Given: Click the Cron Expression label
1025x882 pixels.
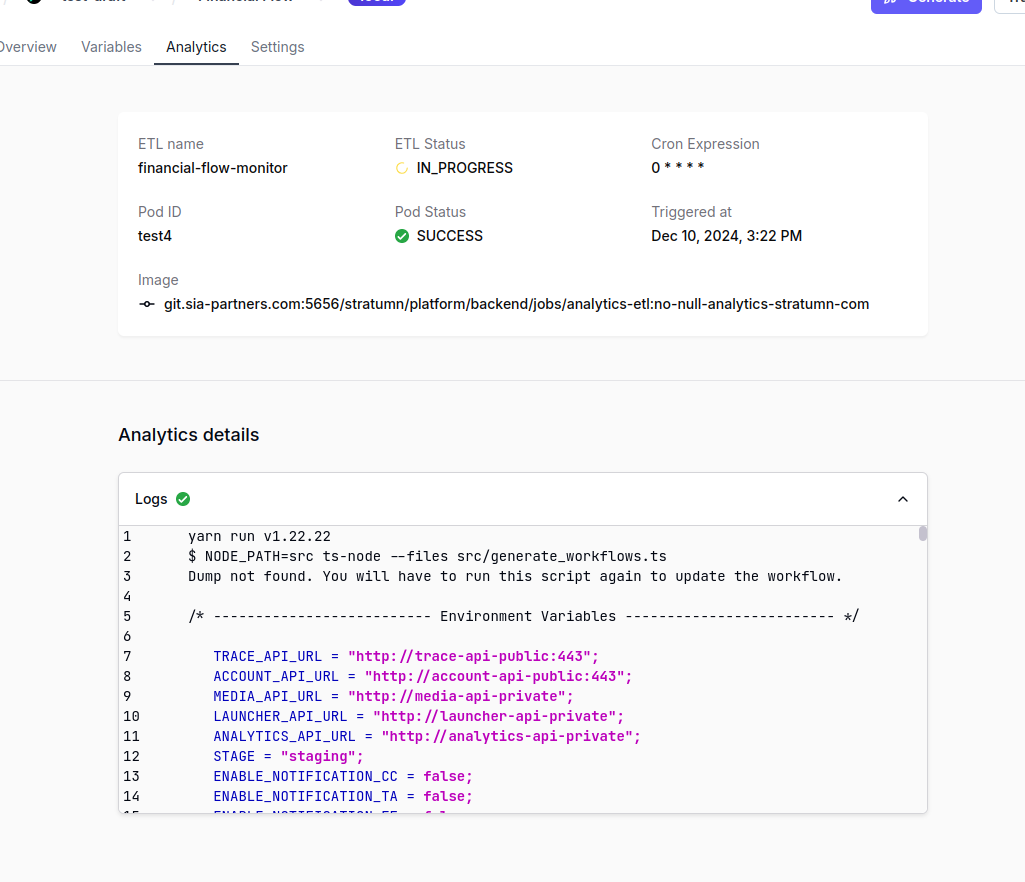Looking at the screenshot, I should point(705,144).
